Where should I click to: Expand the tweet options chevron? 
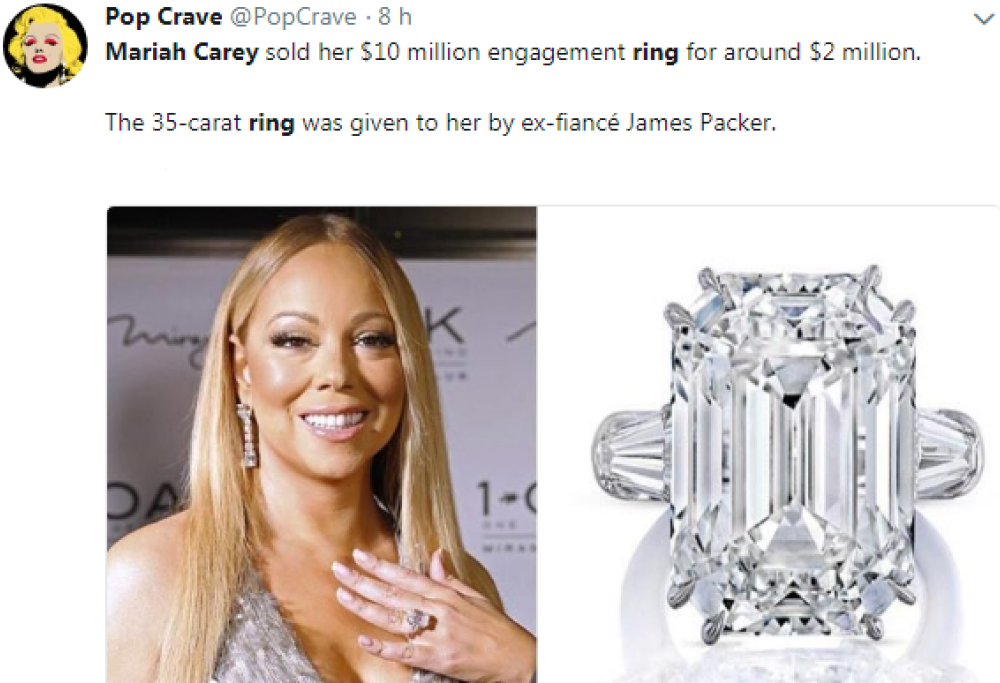tap(984, 20)
